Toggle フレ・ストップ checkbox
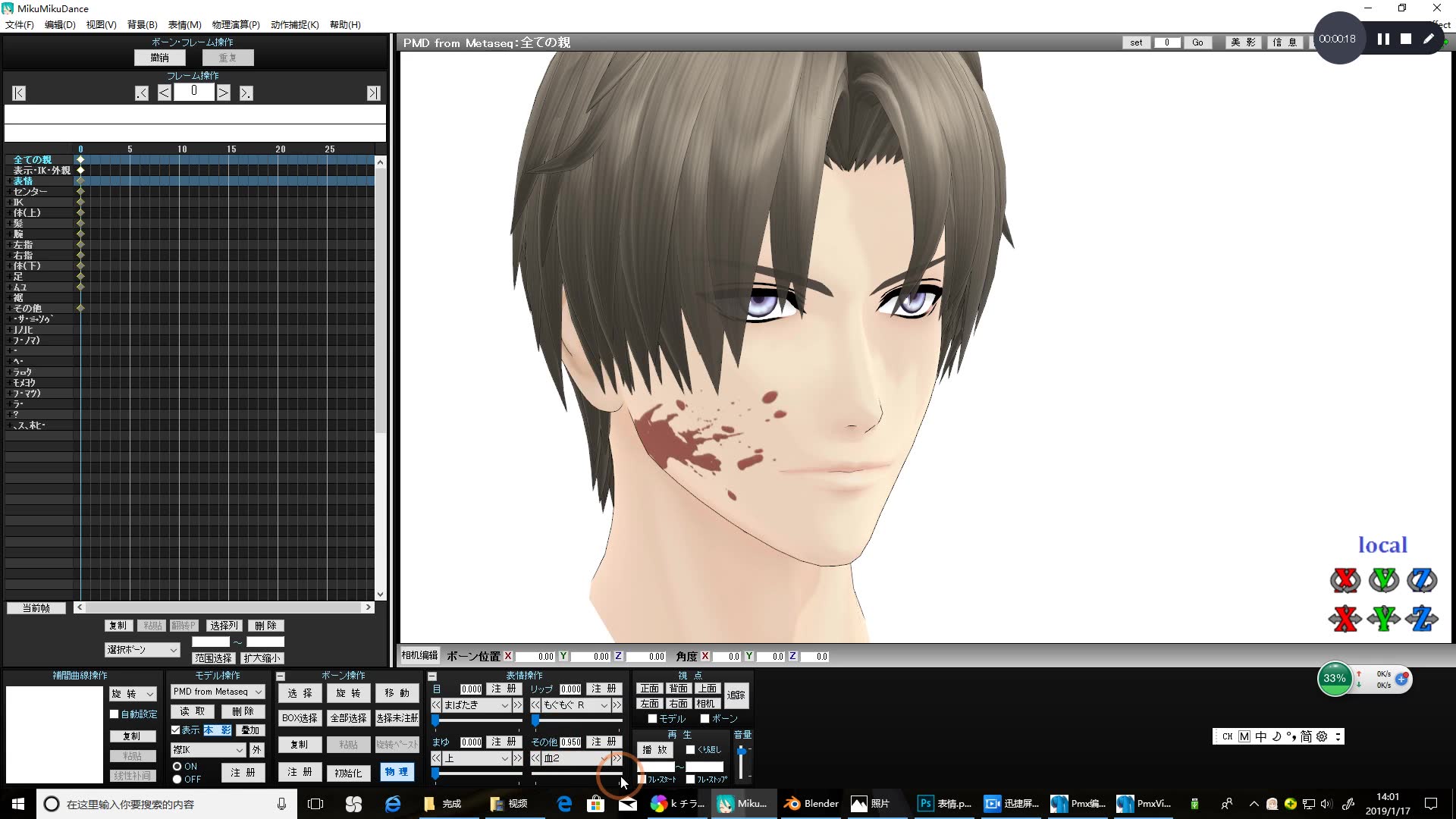 pyautogui.click(x=690, y=780)
